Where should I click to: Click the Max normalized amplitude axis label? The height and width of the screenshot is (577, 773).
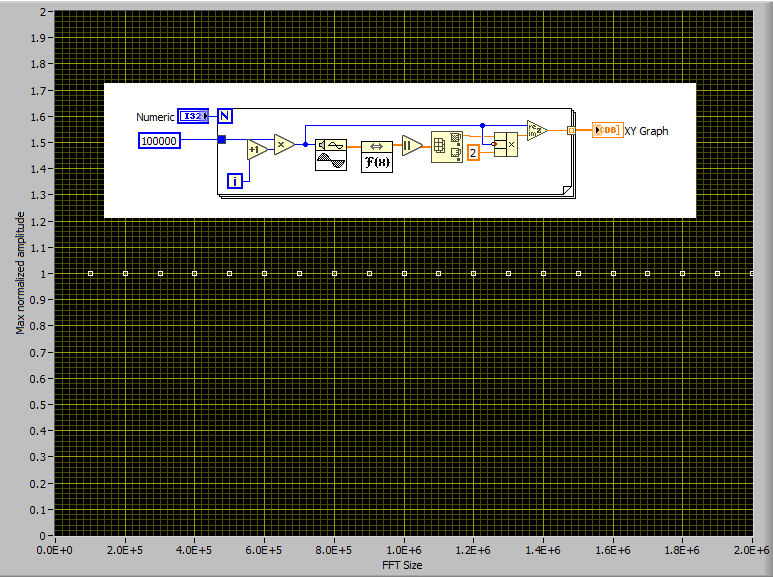tap(20, 273)
